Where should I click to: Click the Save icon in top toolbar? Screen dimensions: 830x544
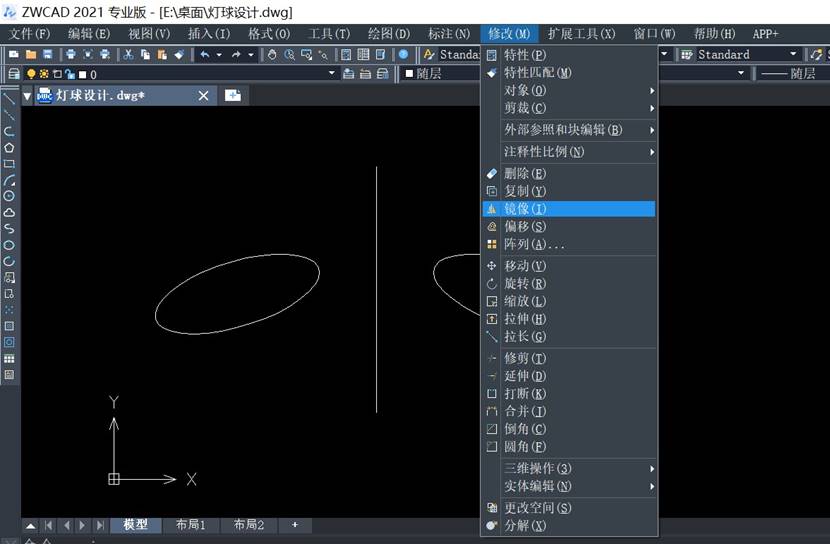[47, 54]
